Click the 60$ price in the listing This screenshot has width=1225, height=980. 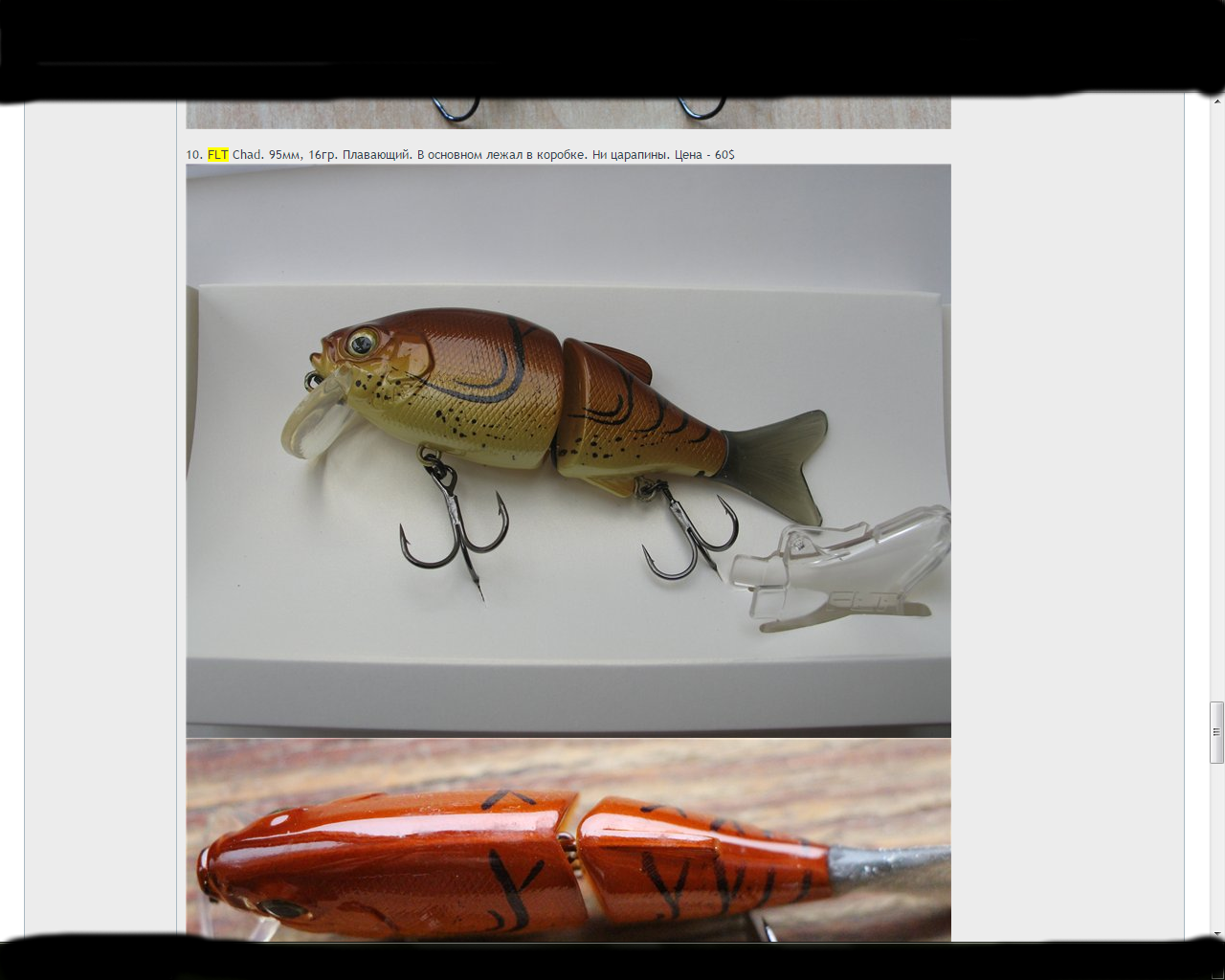pyautogui.click(x=724, y=155)
